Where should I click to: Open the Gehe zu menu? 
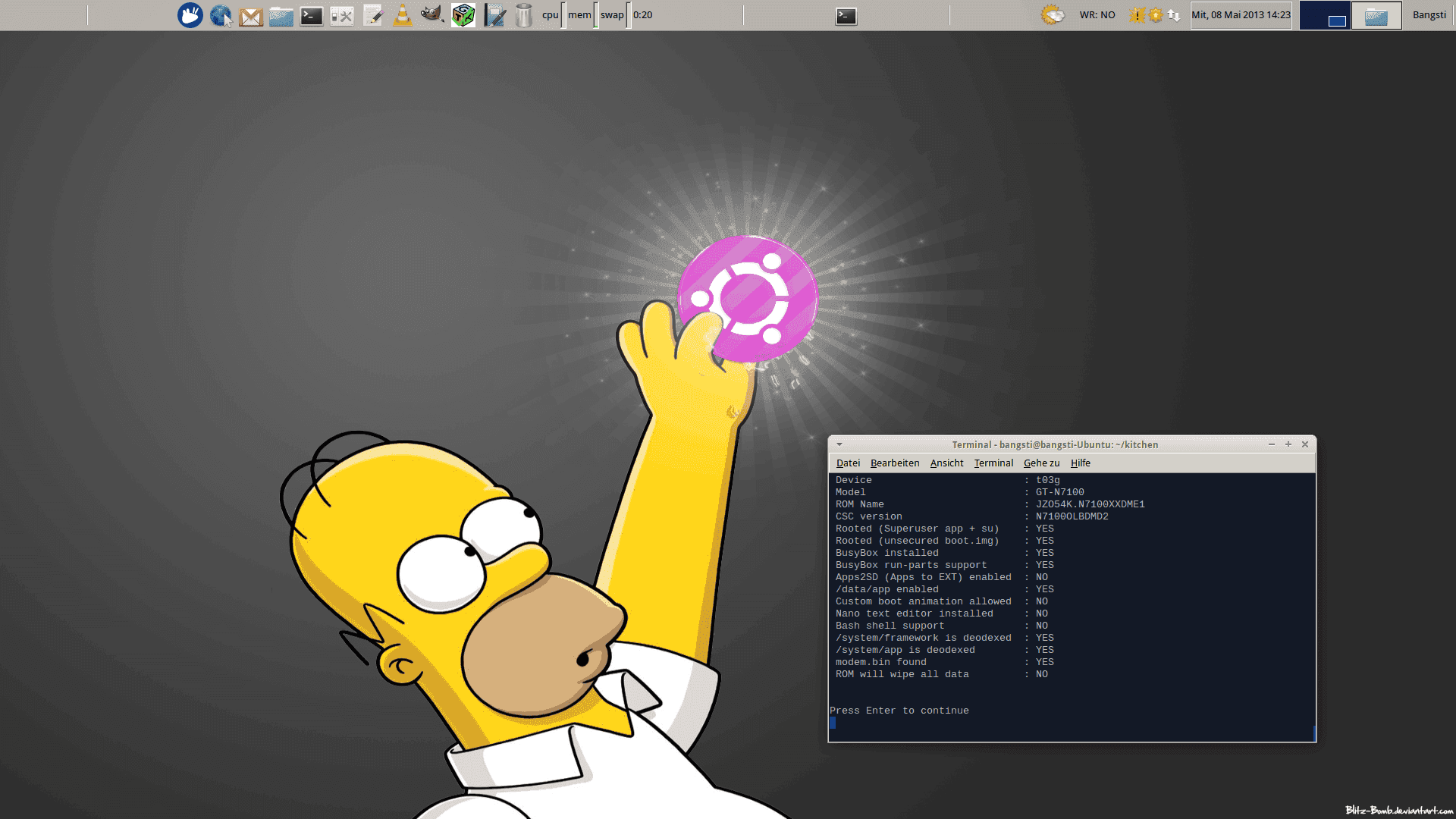(1041, 463)
